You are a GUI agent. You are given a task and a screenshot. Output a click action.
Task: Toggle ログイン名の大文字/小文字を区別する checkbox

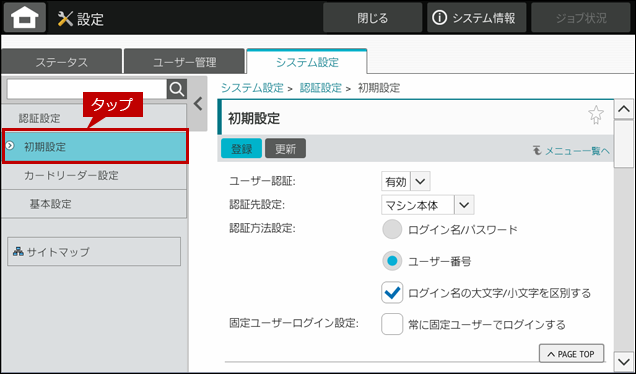coord(392,292)
